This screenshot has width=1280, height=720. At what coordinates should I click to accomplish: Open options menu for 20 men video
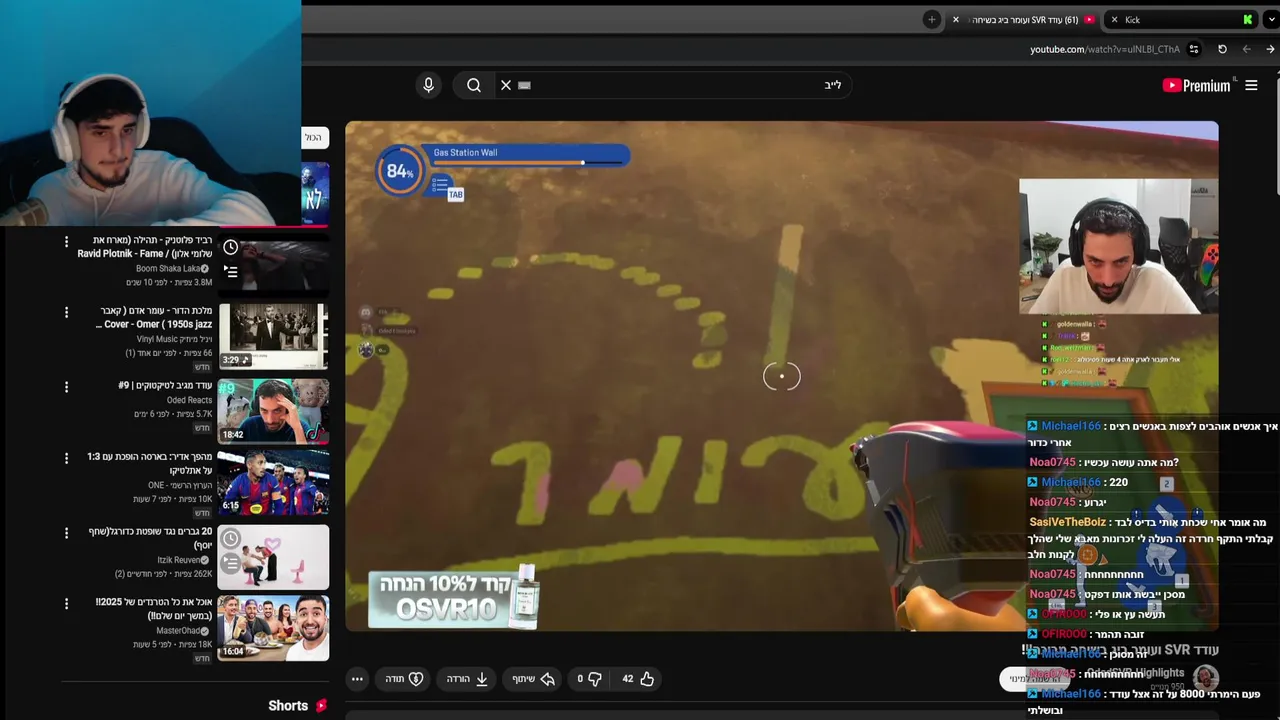pyautogui.click(x=66, y=533)
